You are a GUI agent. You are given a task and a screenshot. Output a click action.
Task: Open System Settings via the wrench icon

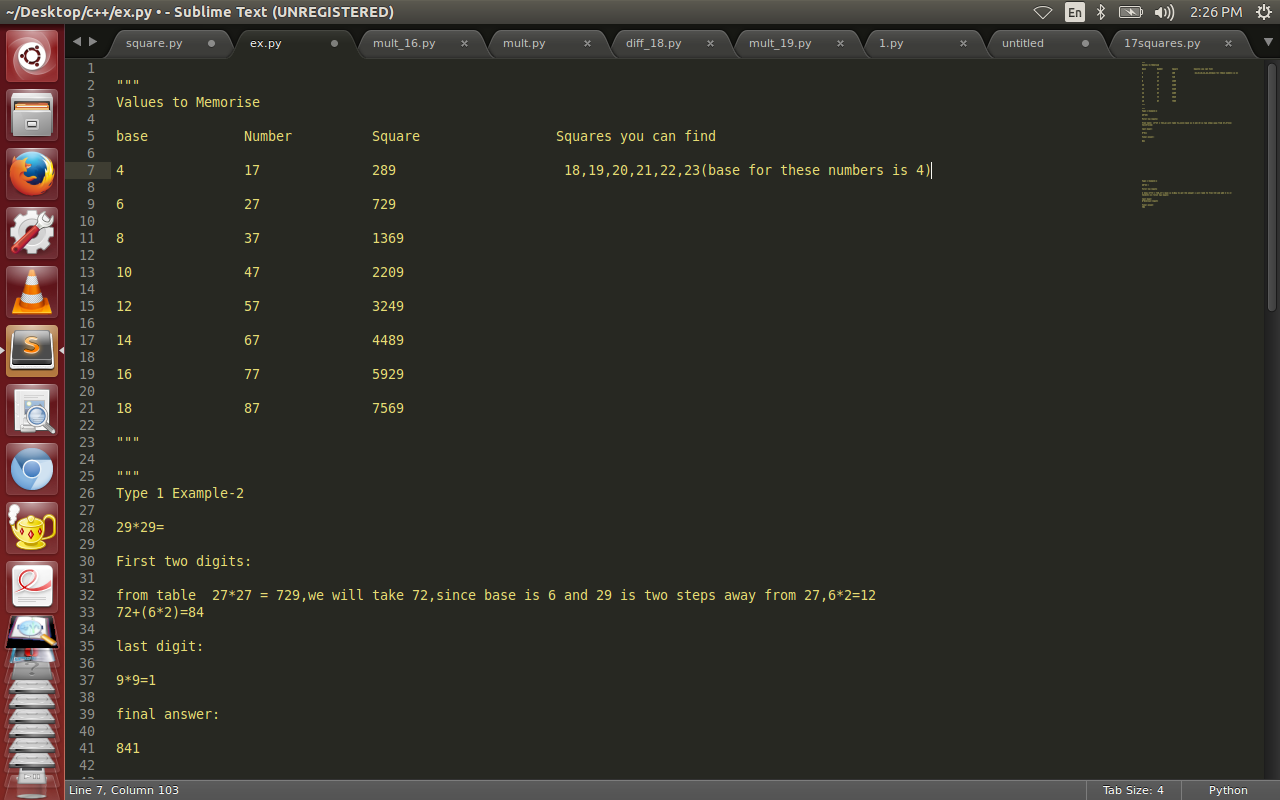tap(32, 231)
